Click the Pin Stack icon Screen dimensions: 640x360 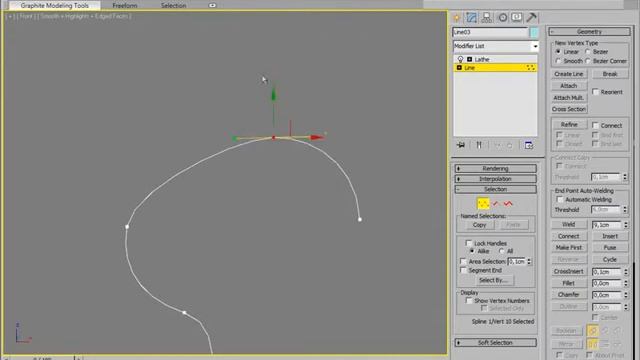[461, 145]
